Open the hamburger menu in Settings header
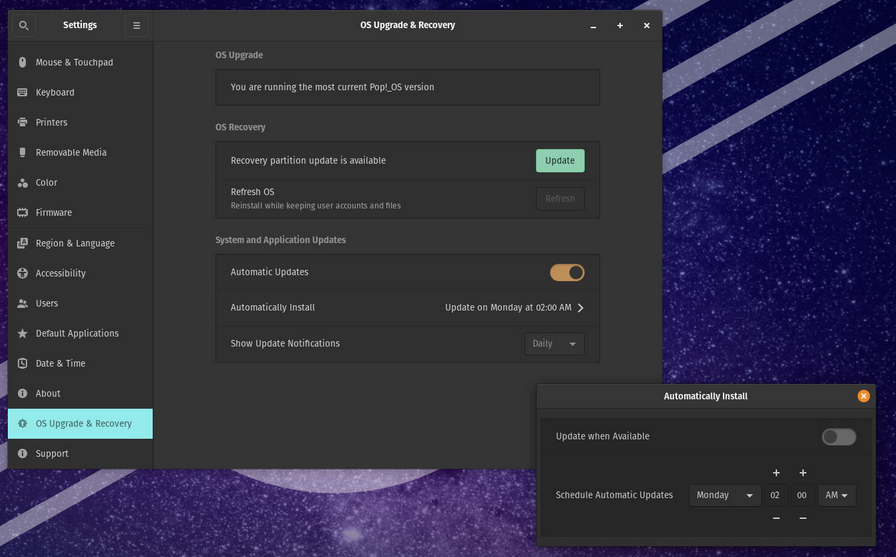The image size is (896, 557). click(137, 25)
